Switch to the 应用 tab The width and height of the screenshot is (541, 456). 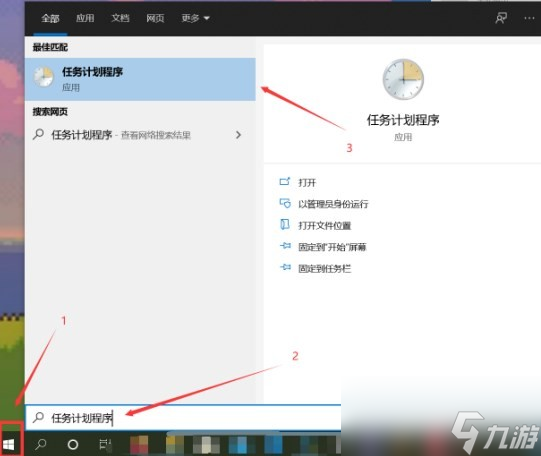click(85, 18)
